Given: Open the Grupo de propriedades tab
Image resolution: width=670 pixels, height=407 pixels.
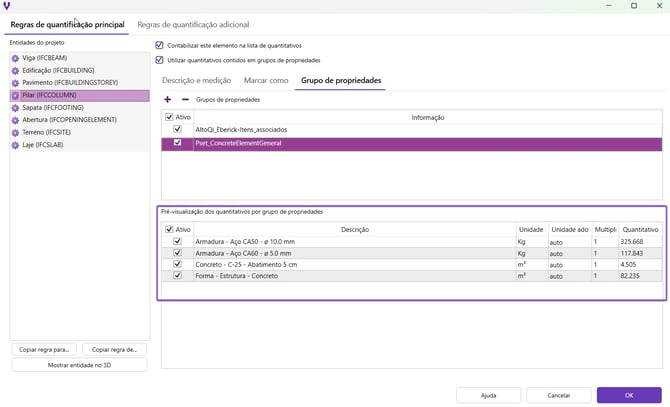Looking at the screenshot, I should [x=341, y=80].
